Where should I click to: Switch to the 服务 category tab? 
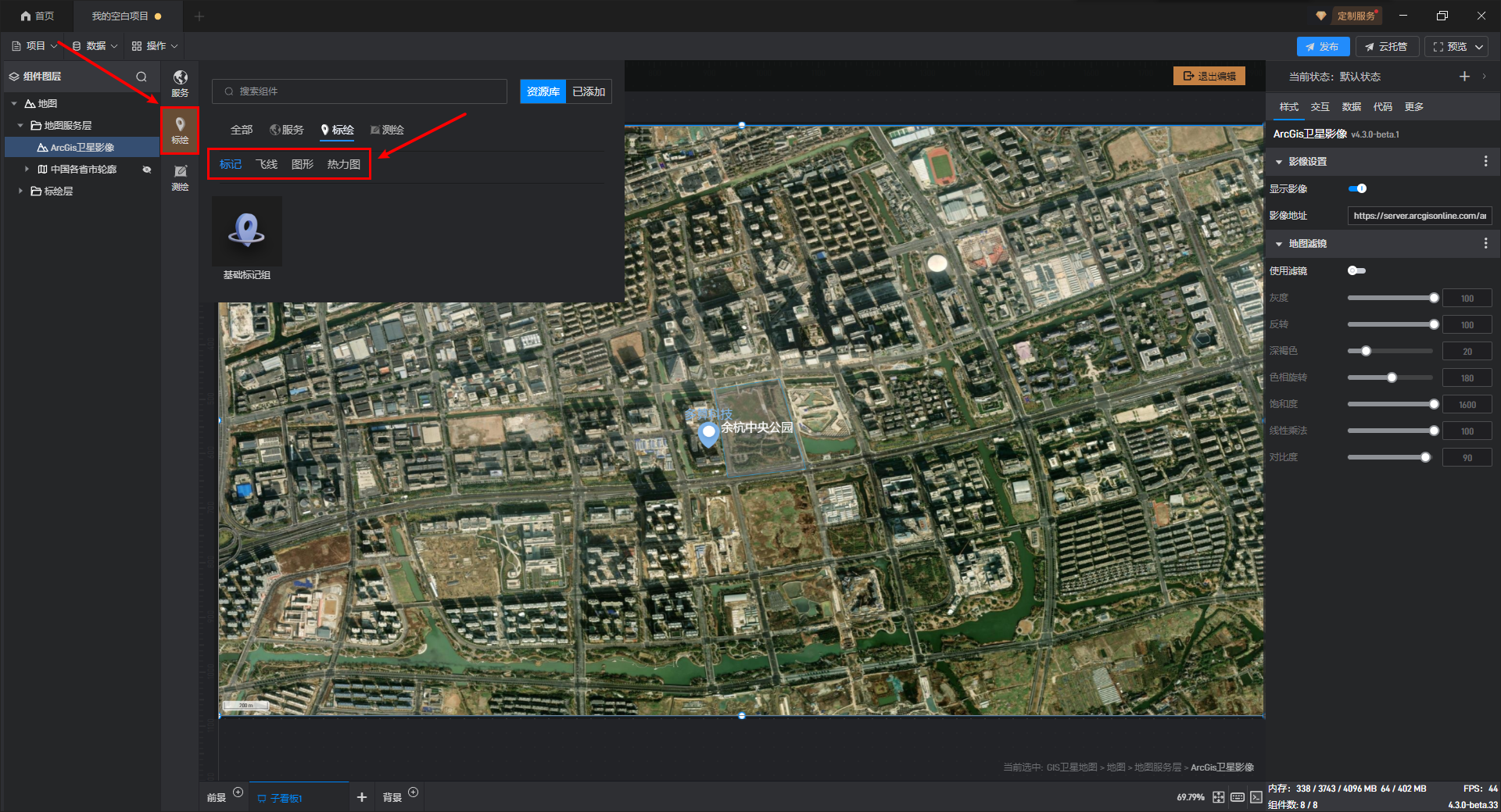[286, 130]
